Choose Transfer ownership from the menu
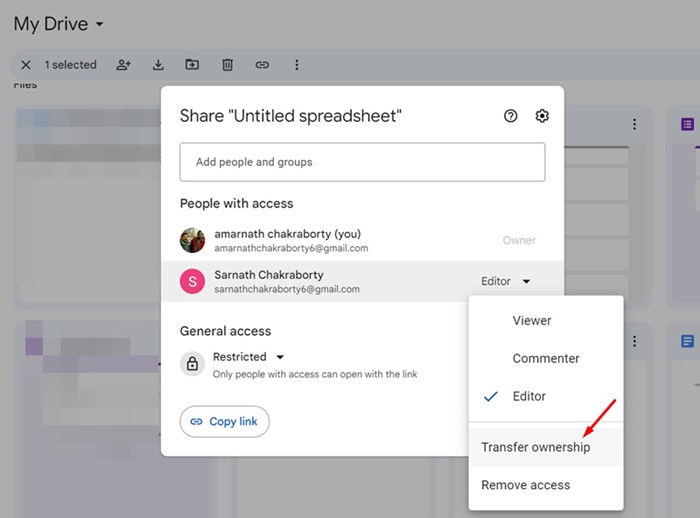This screenshot has width=700, height=518. 546,447
